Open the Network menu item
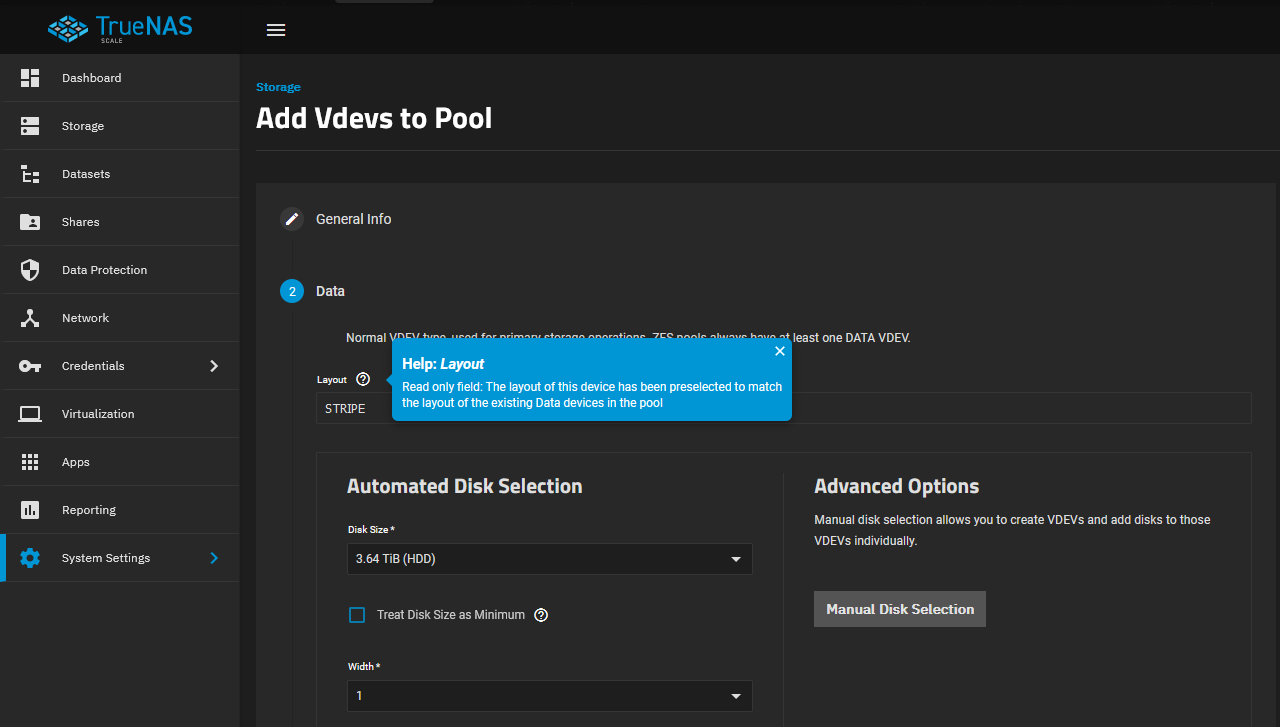 coord(120,318)
